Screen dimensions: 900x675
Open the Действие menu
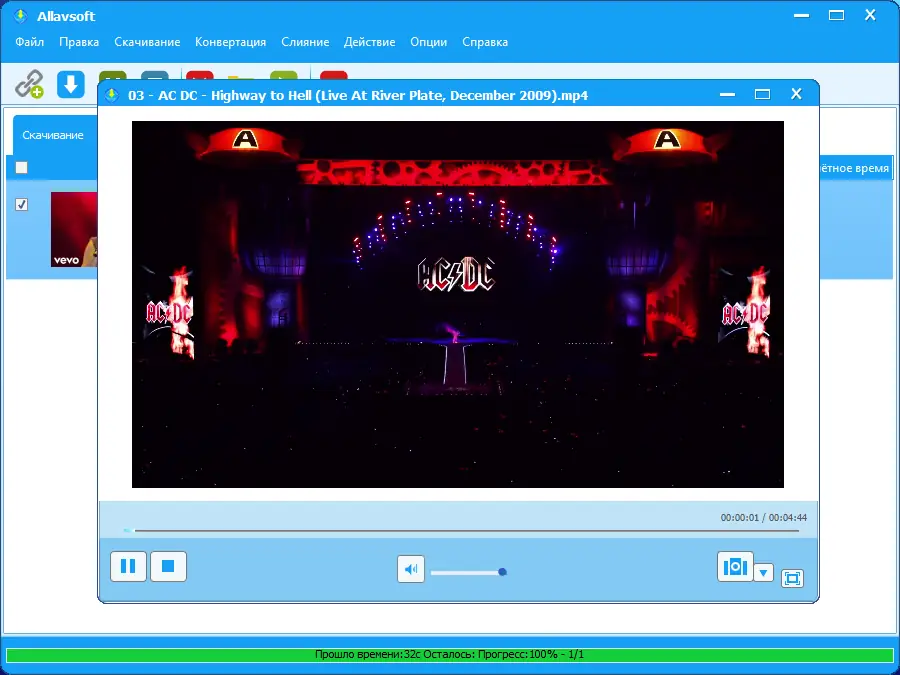pyautogui.click(x=370, y=42)
